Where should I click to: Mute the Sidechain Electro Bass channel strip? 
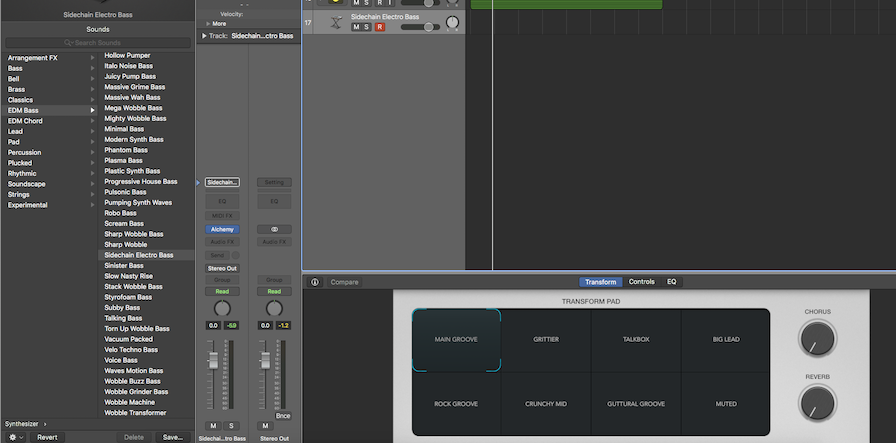213,426
